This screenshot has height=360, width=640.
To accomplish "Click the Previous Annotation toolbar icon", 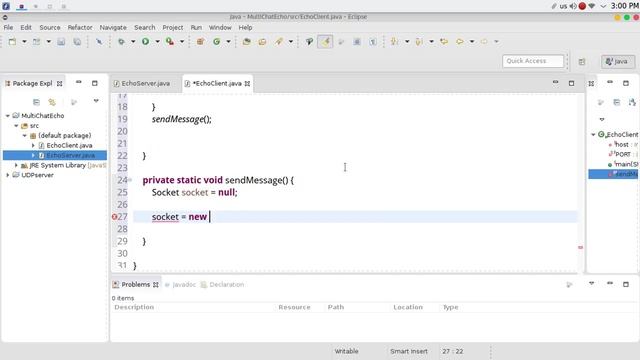I will [419, 42].
